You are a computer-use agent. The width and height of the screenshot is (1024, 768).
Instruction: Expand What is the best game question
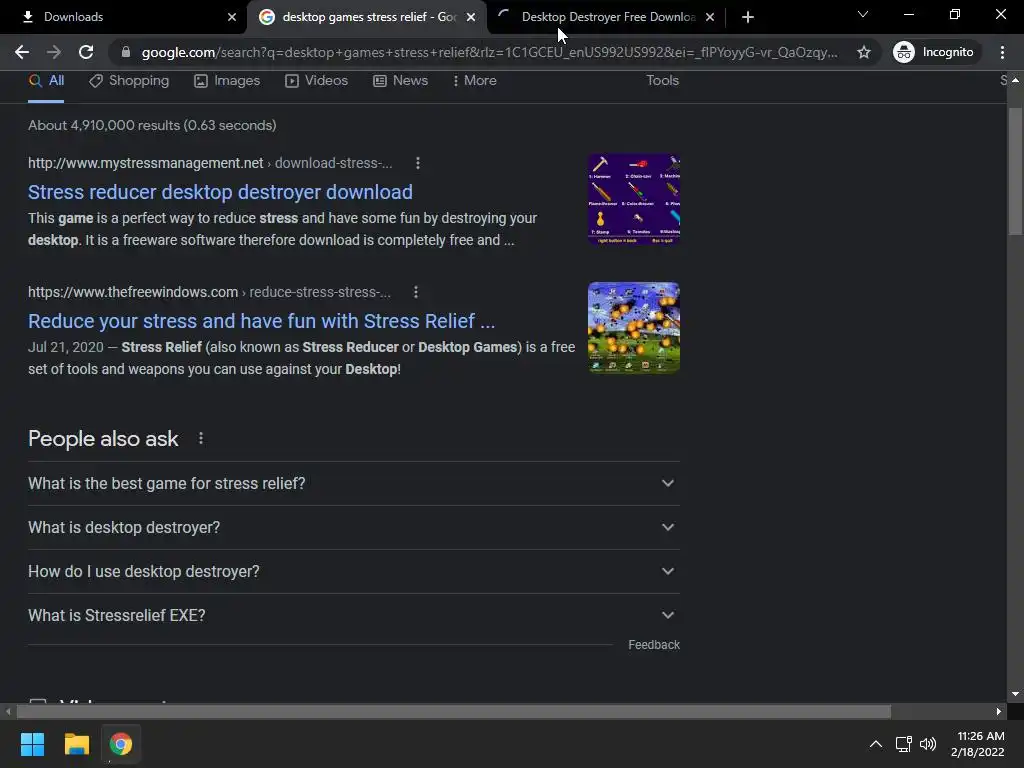click(x=354, y=484)
